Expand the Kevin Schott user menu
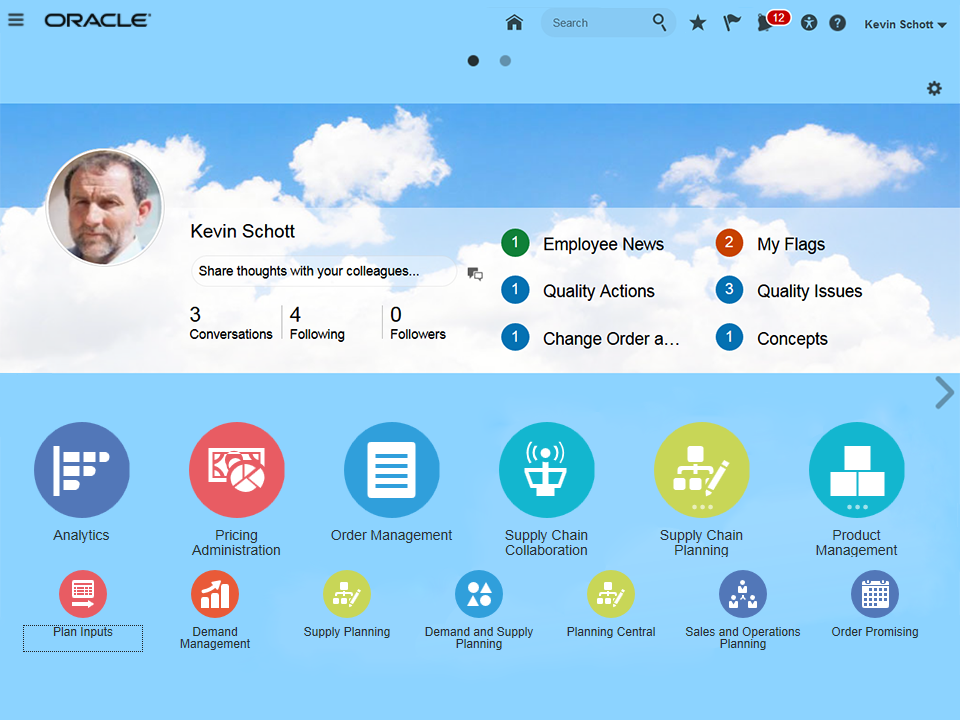 tap(905, 24)
